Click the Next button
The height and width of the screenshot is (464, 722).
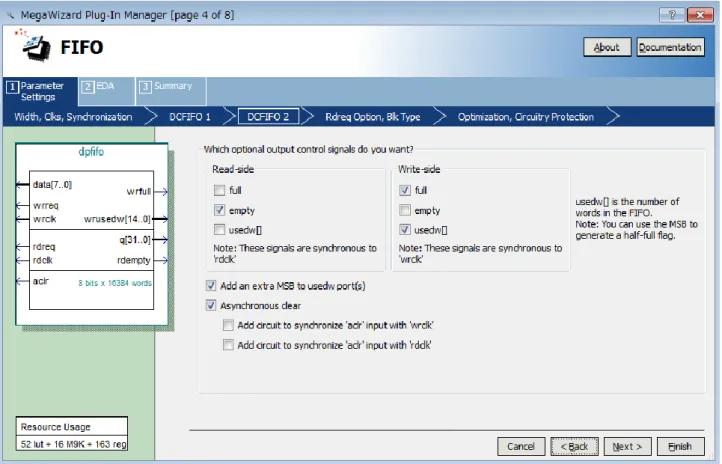tap(627, 447)
